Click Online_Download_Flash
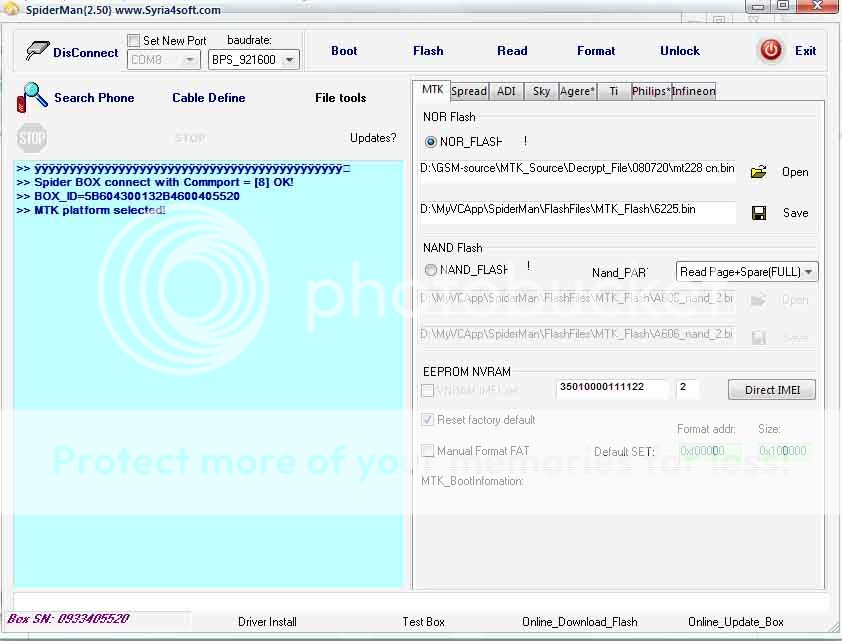The height and width of the screenshot is (641, 842). click(x=580, y=622)
